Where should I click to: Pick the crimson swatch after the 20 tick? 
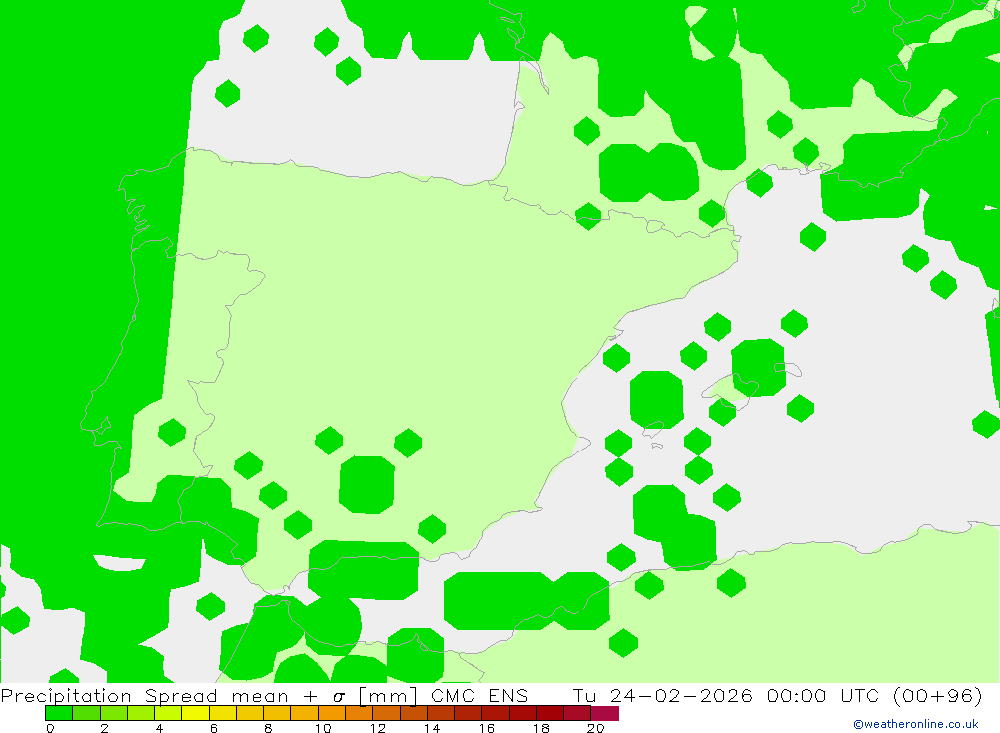pyautogui.click(x=605, y=713)
